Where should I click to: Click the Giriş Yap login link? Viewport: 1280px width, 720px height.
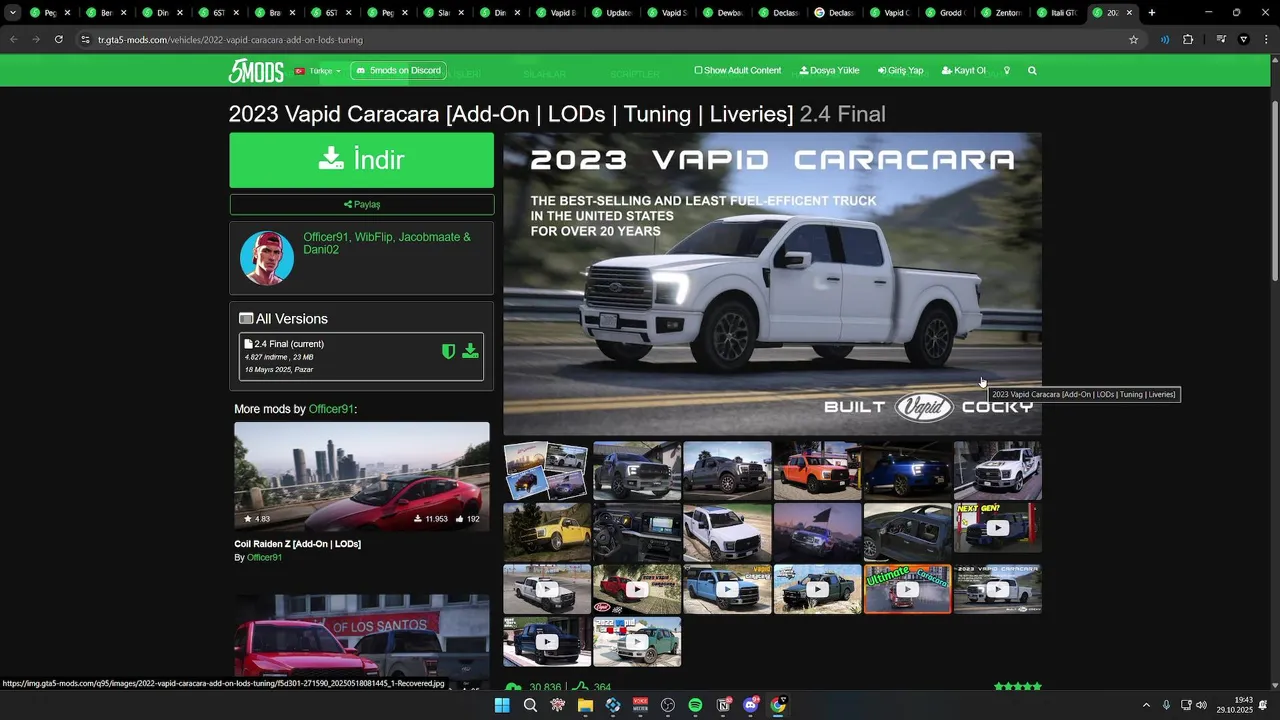click(x=900, y=71)
